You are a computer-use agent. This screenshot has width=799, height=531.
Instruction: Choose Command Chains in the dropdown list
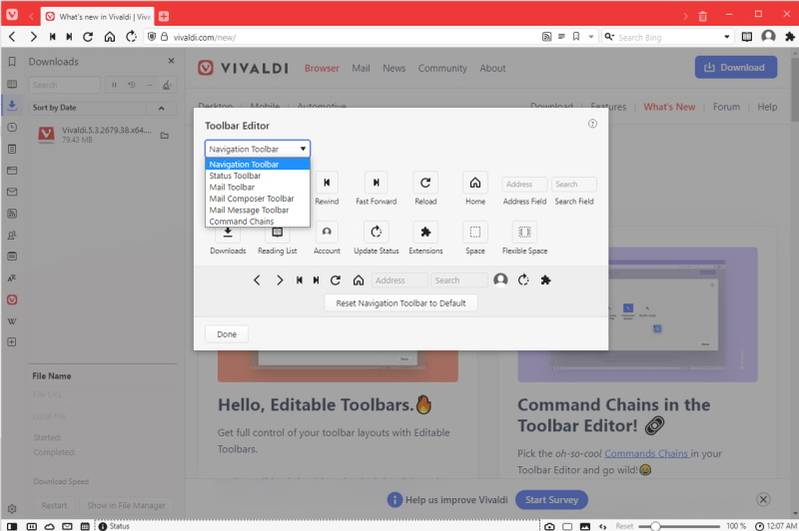click(257, 221)
